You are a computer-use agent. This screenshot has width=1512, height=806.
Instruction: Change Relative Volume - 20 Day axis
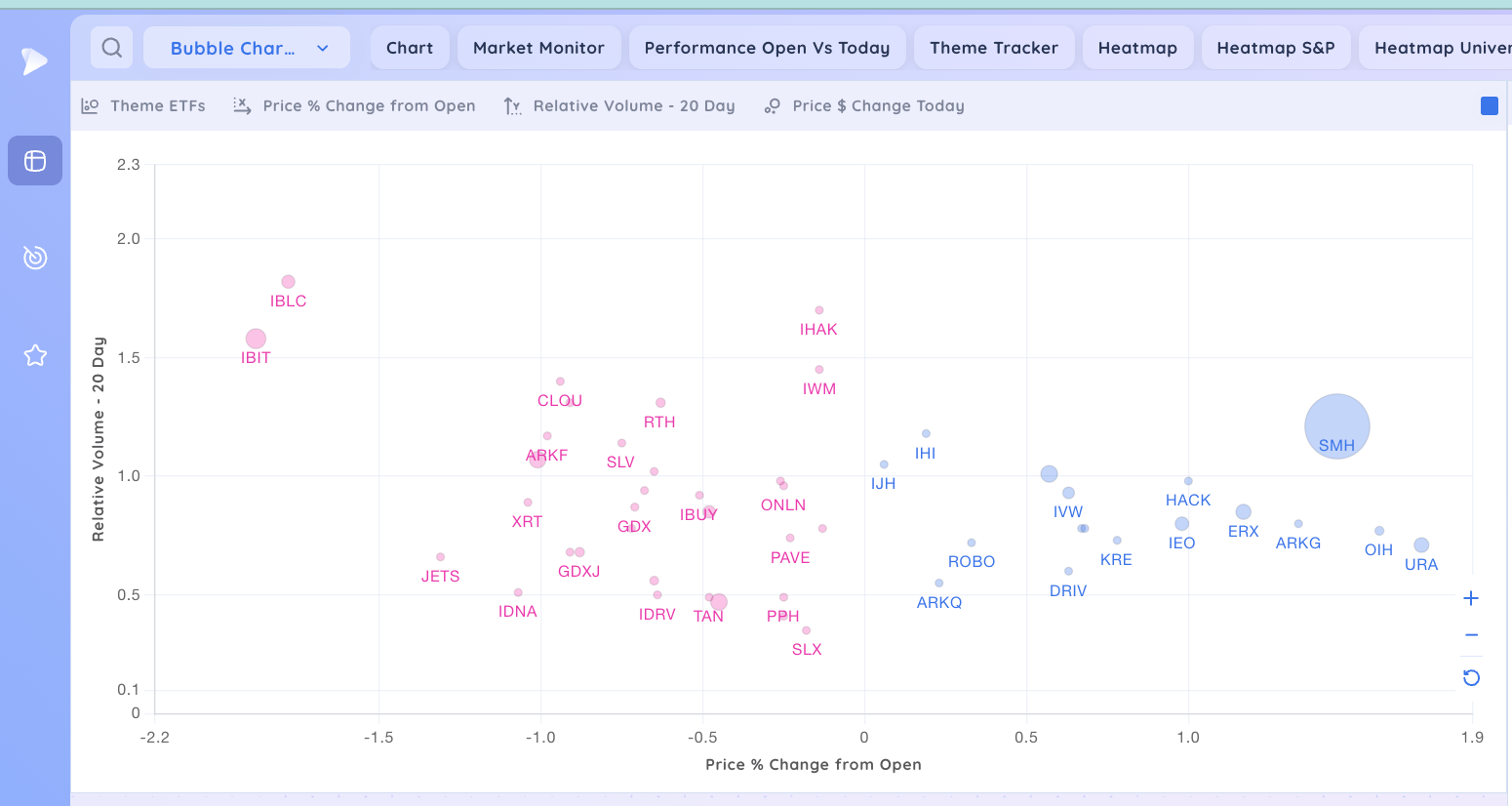coord(619,106)
